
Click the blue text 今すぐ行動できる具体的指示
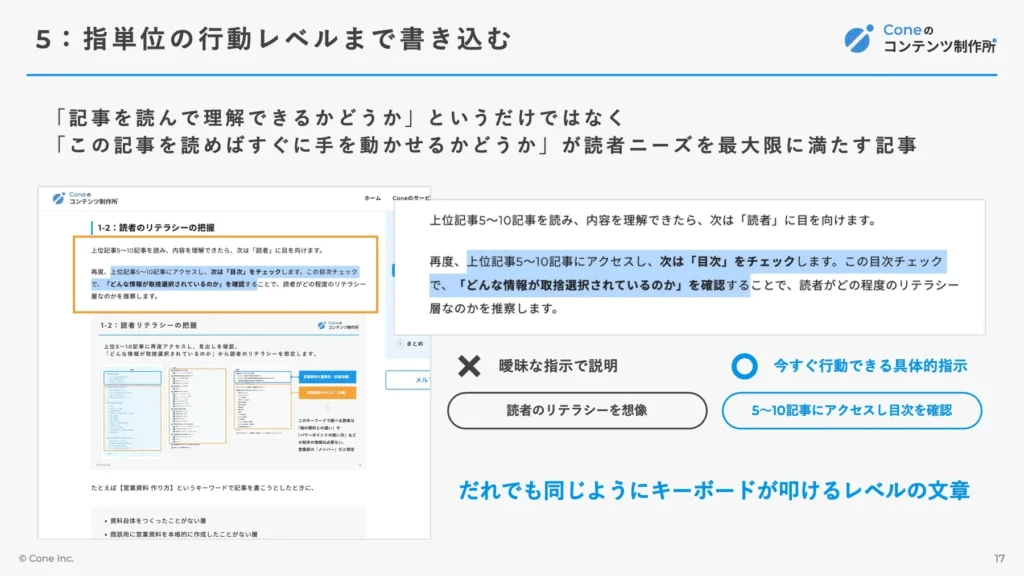pos(870,366)
